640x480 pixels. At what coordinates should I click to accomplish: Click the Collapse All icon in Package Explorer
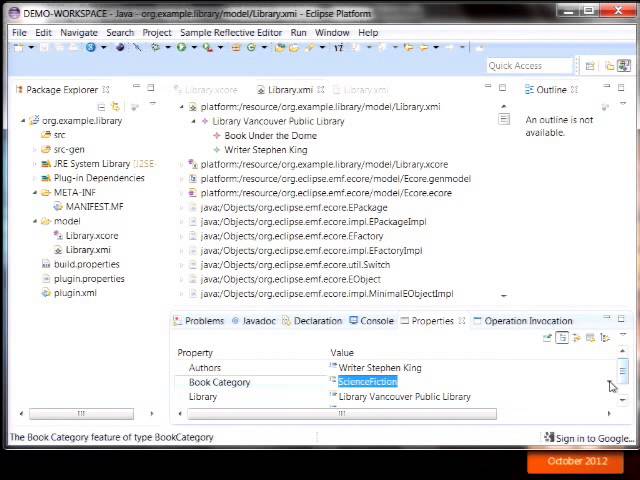click(x=101, y=107)
